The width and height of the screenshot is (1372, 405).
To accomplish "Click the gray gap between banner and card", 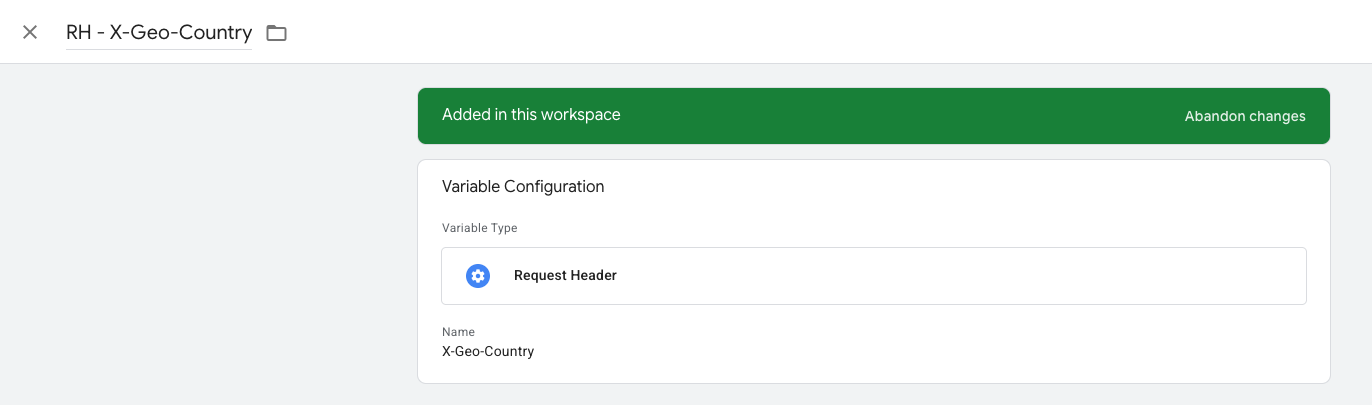I will [873, 152].
